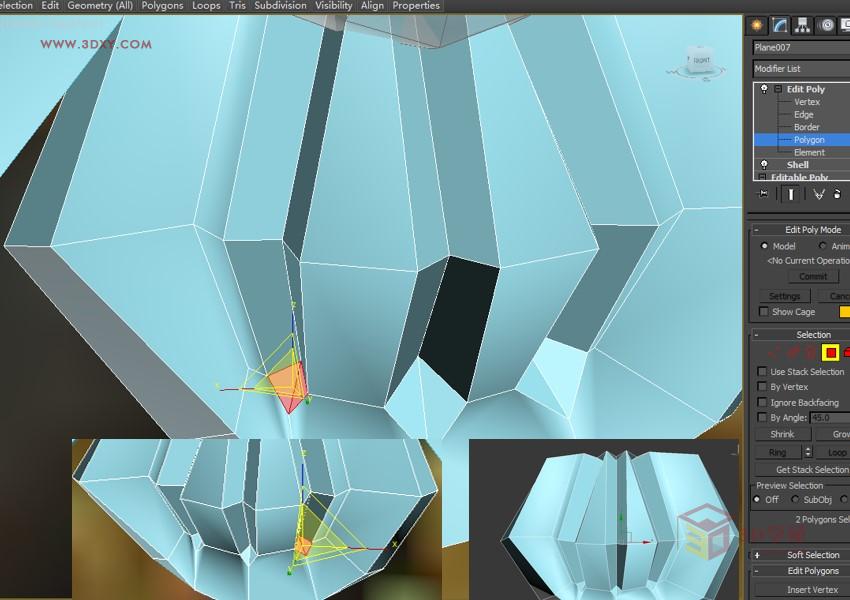850x600 pixels.
Task: Click the Show End Result icon
Action: pos(790,191)
